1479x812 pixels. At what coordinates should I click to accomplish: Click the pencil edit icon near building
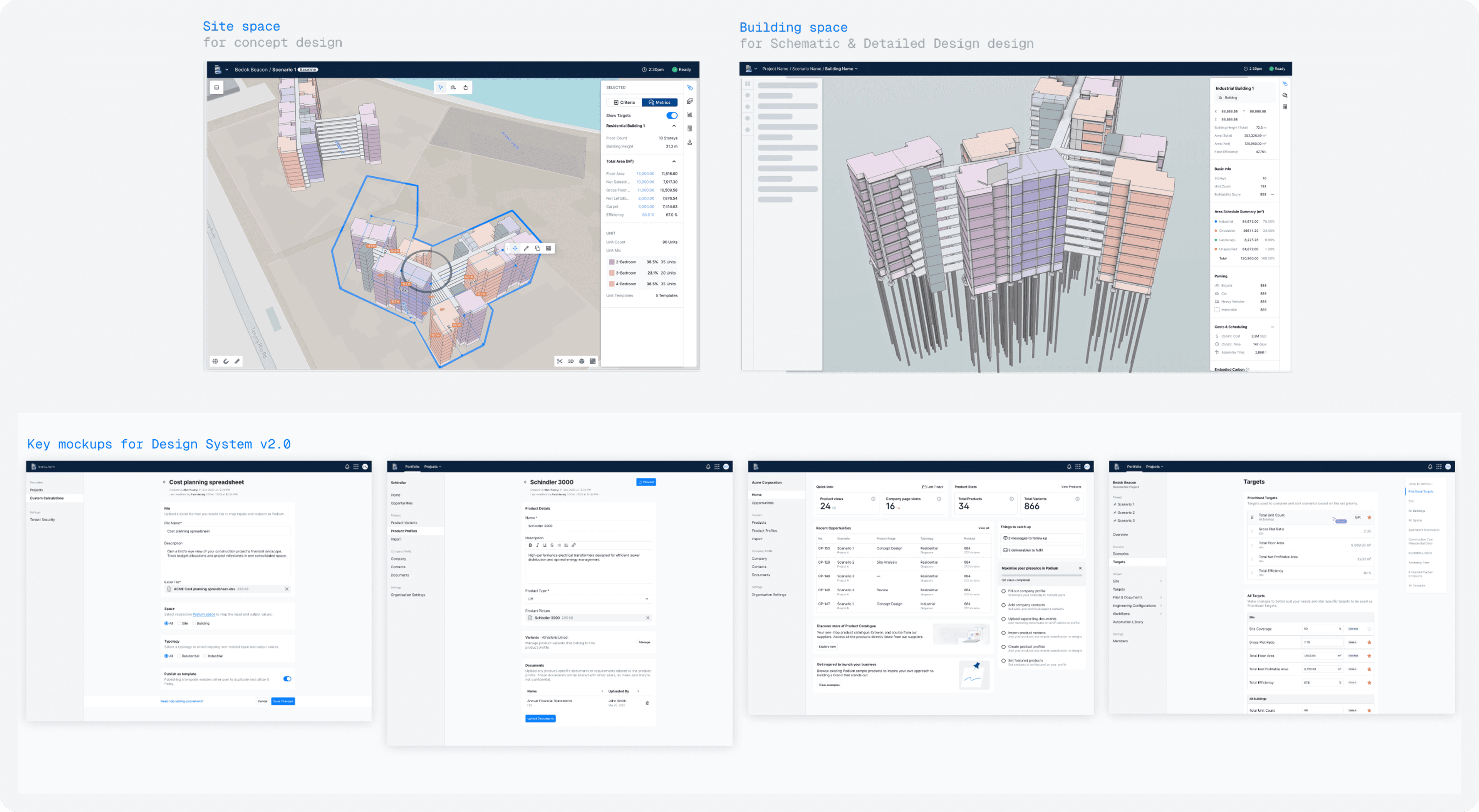(x=526, y=248)
